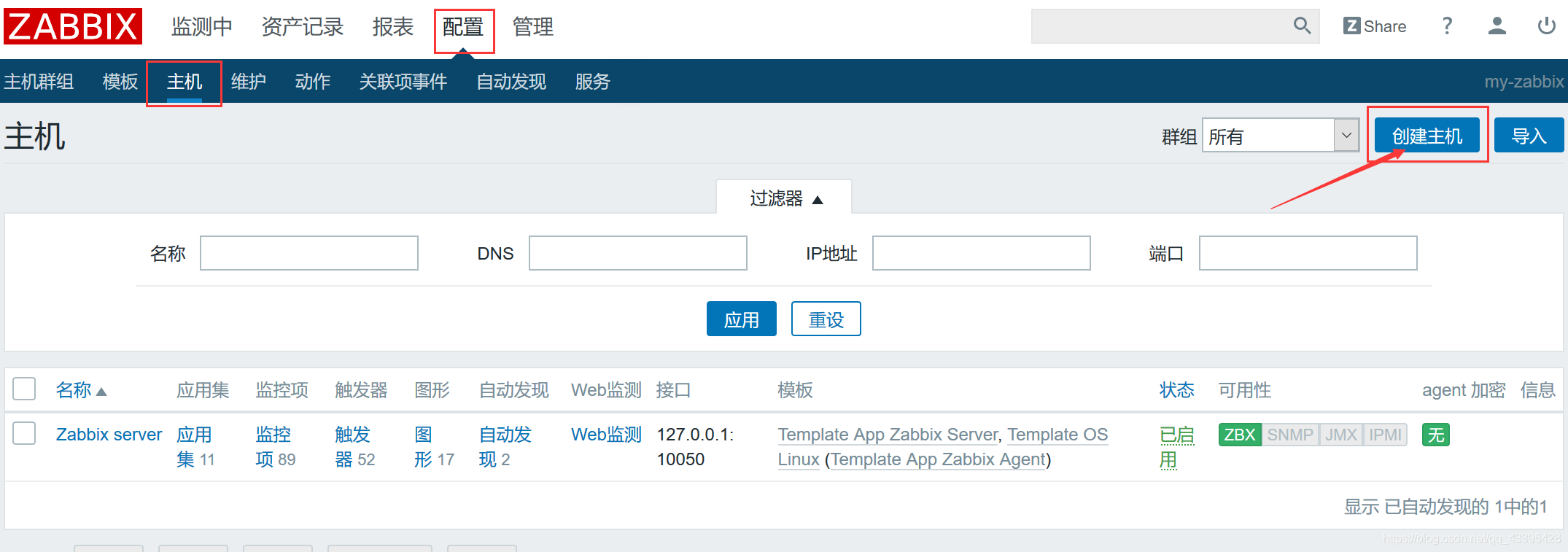Focus the IP地址 filter input

click(982, 253)
